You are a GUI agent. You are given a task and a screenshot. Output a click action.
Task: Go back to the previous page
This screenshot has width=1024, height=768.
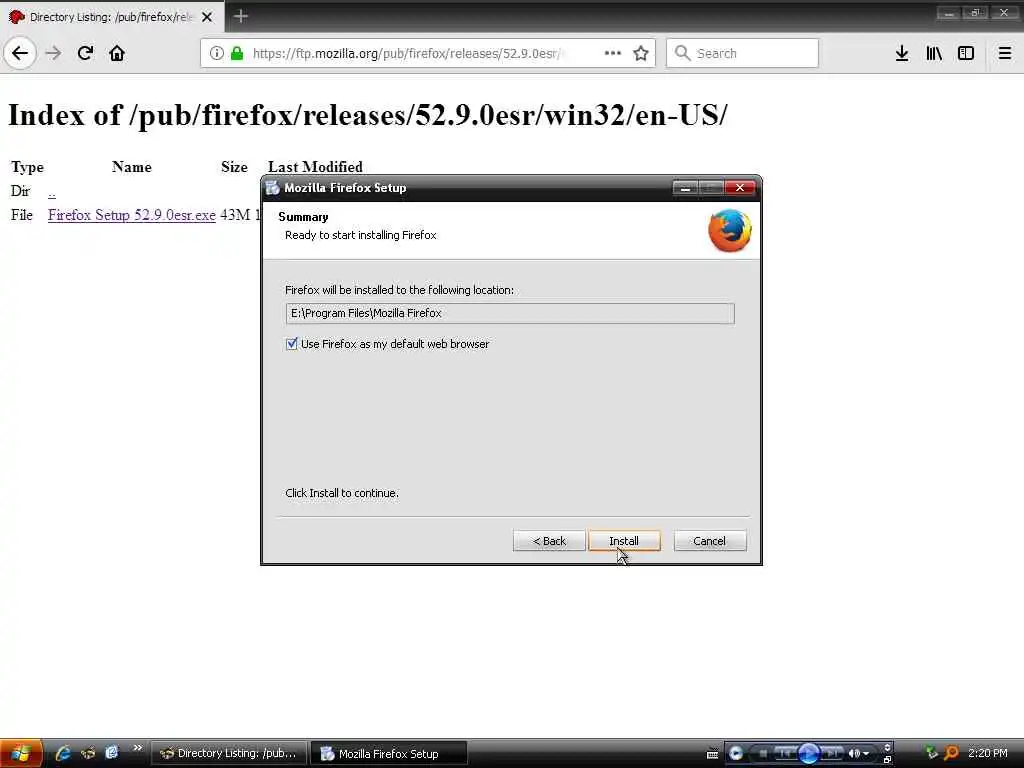click(x=20, y=53)
